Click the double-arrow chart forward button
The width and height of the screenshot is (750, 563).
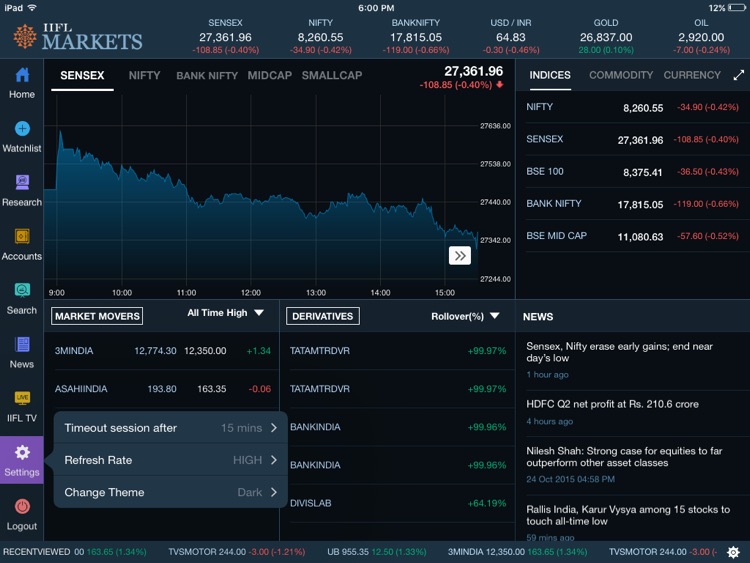click(x=460, y=256)
